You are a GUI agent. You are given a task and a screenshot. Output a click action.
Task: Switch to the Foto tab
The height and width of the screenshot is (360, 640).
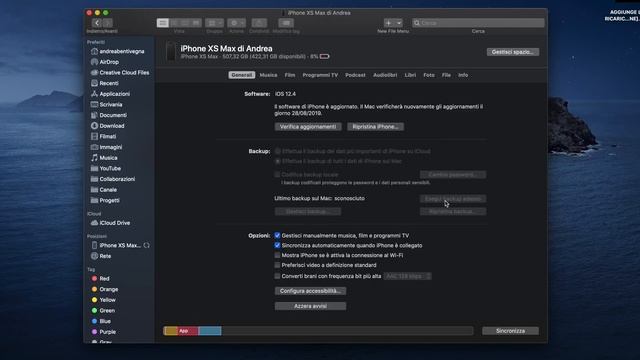coord(429,75)
